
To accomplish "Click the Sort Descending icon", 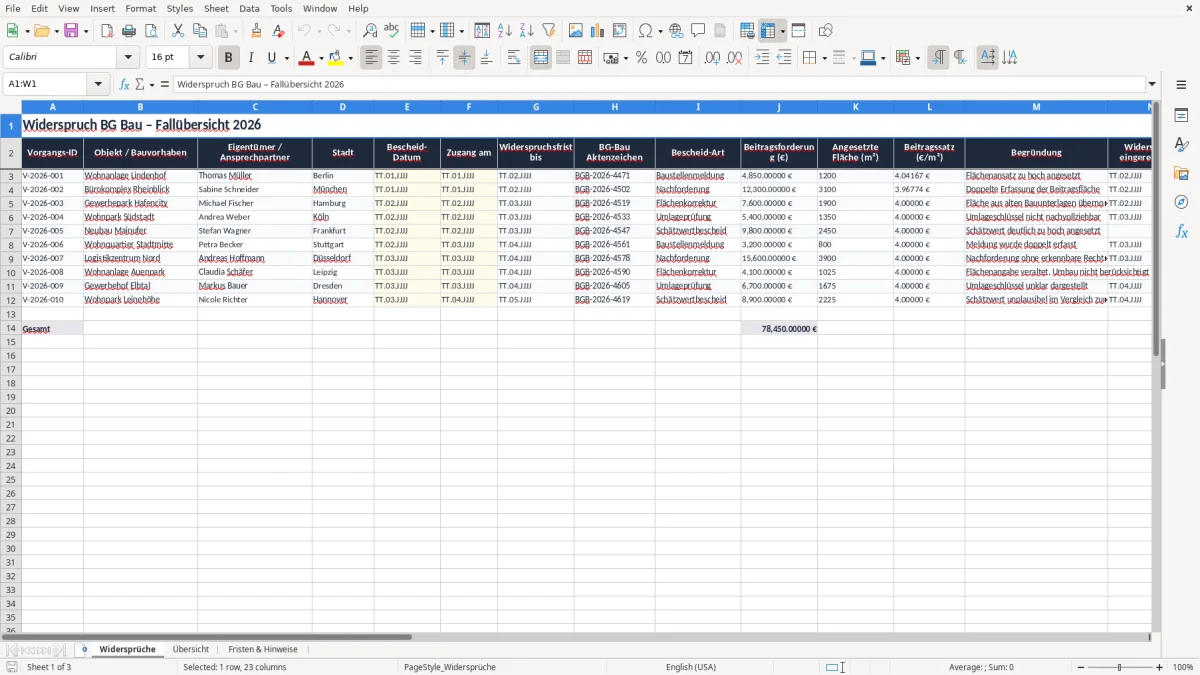I will tap(526, 31).
